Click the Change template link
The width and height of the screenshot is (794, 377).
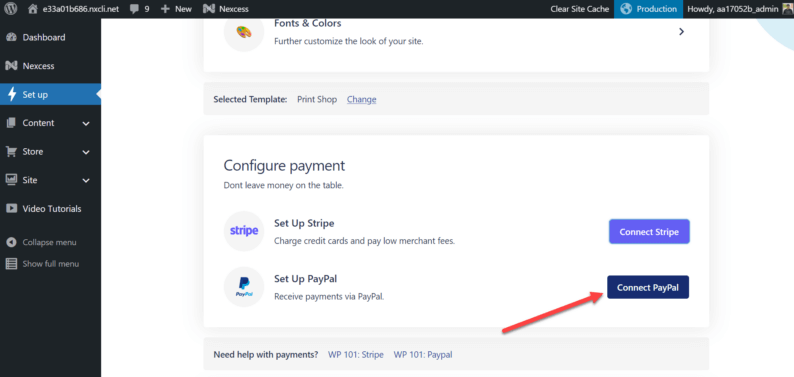(x=362, y=99)
